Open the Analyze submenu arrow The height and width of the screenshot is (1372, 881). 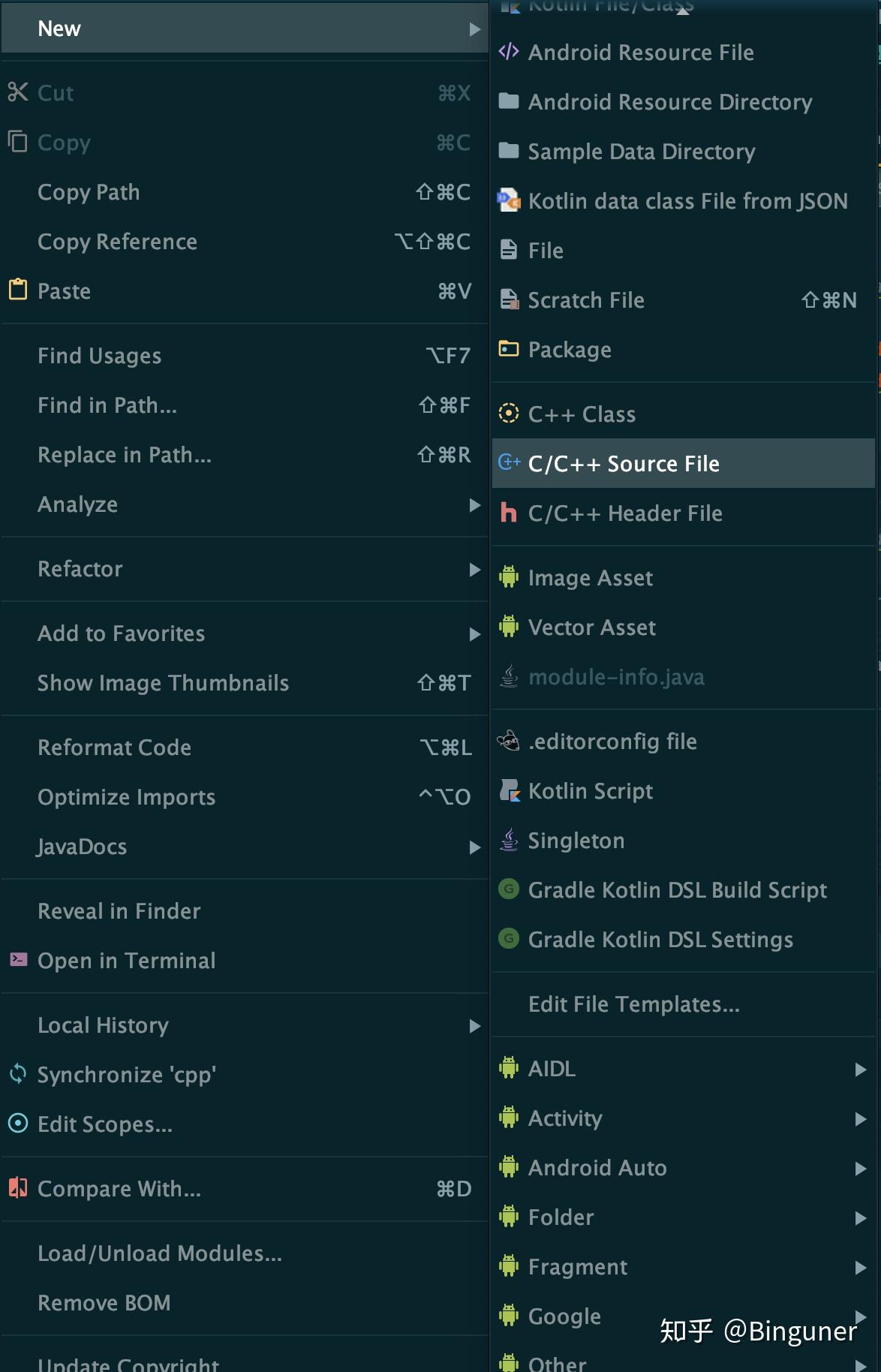point(474,504)
